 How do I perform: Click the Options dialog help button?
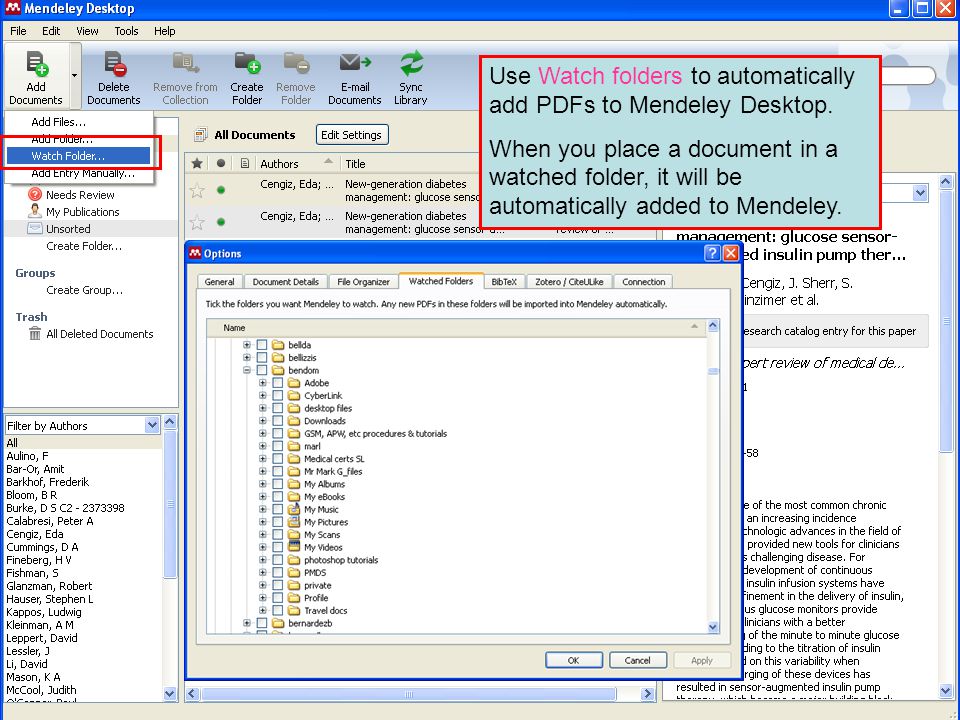coord(712,253)
